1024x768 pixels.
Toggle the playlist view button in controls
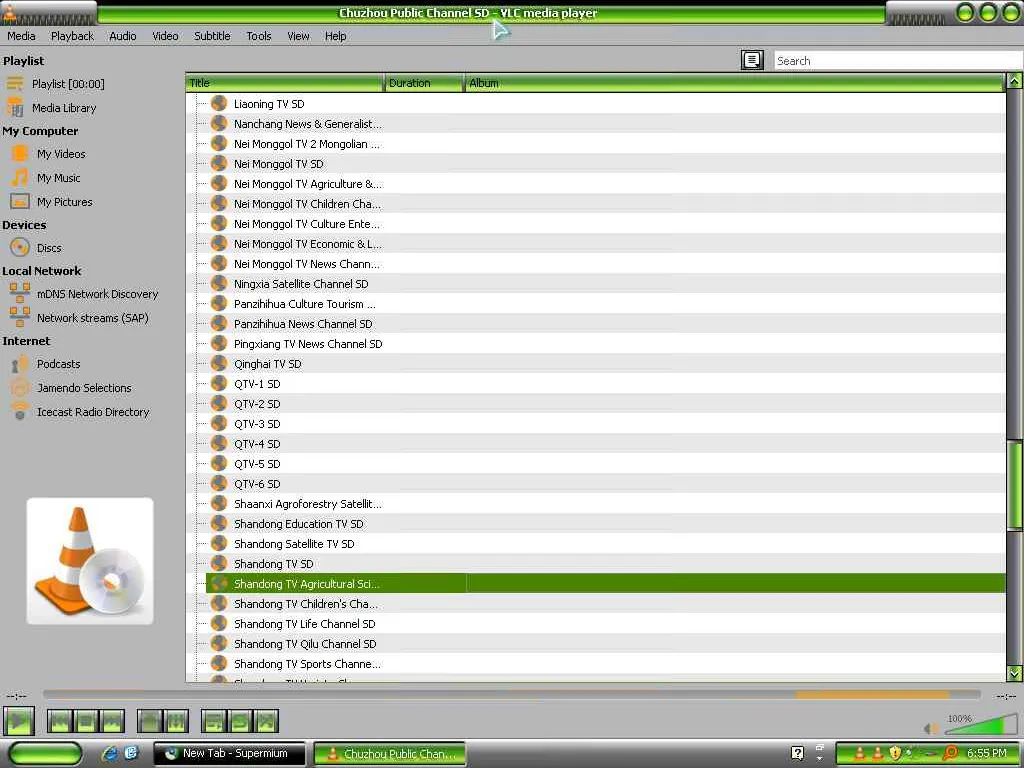point(213,722)
